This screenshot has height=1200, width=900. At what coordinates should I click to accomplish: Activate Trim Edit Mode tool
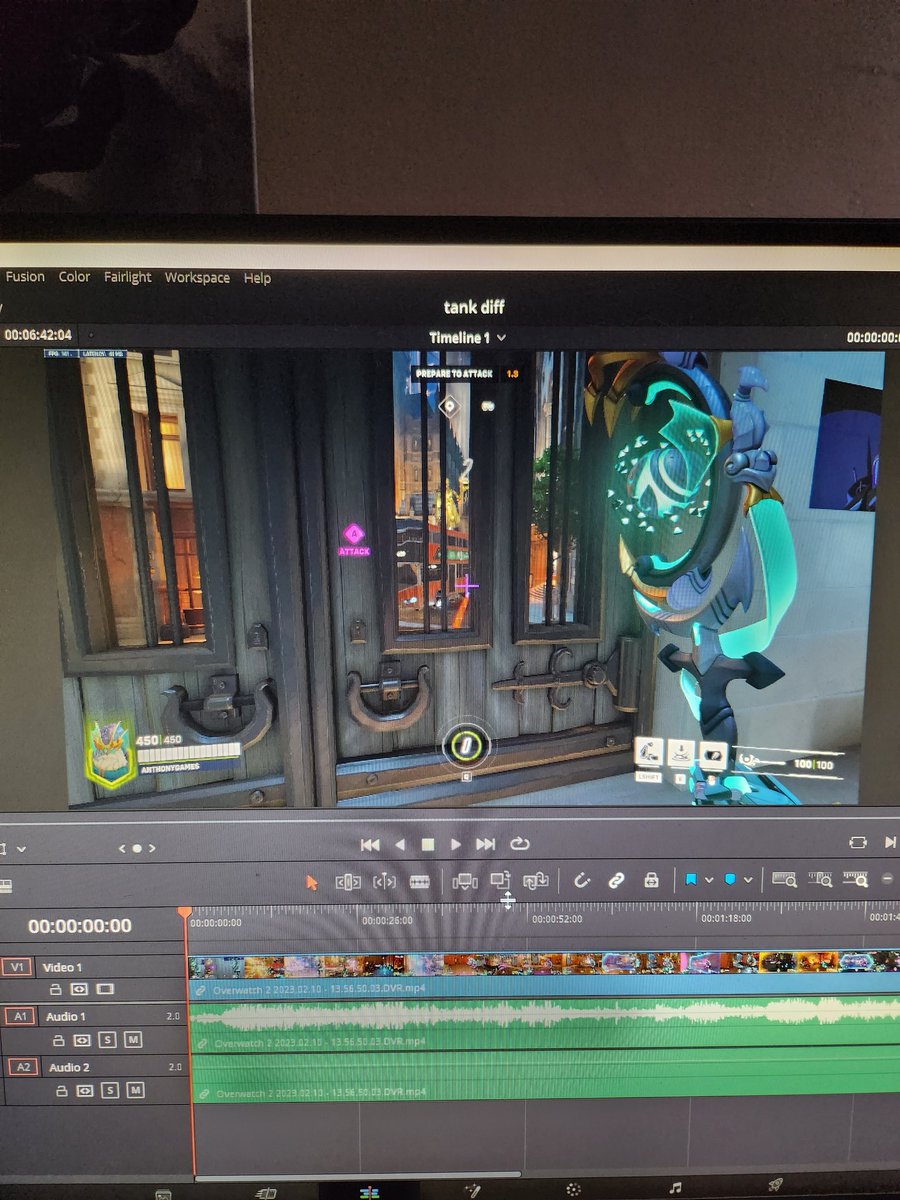[x=348, y=882]
